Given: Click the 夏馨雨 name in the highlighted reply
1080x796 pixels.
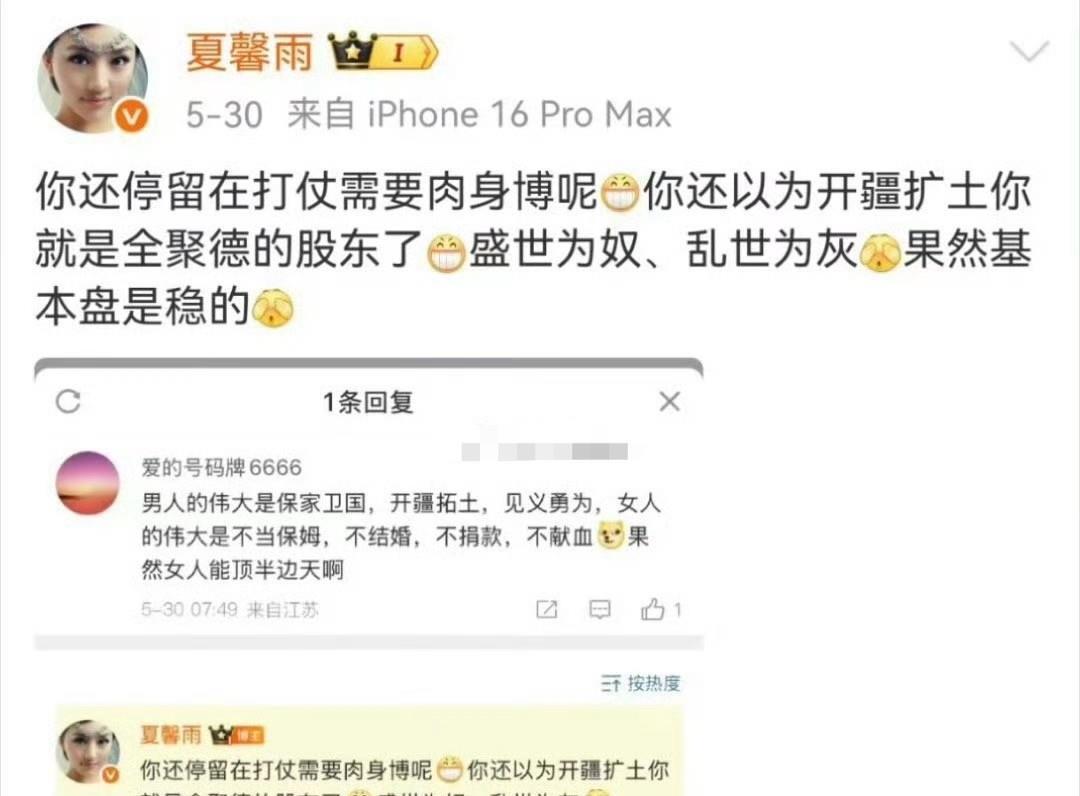Looking at the screenshot, I should tap(171, 735).
